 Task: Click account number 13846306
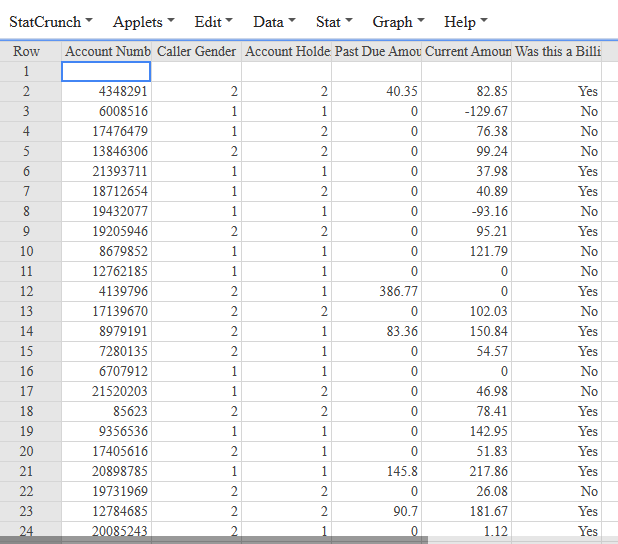(x=106, y=151)
